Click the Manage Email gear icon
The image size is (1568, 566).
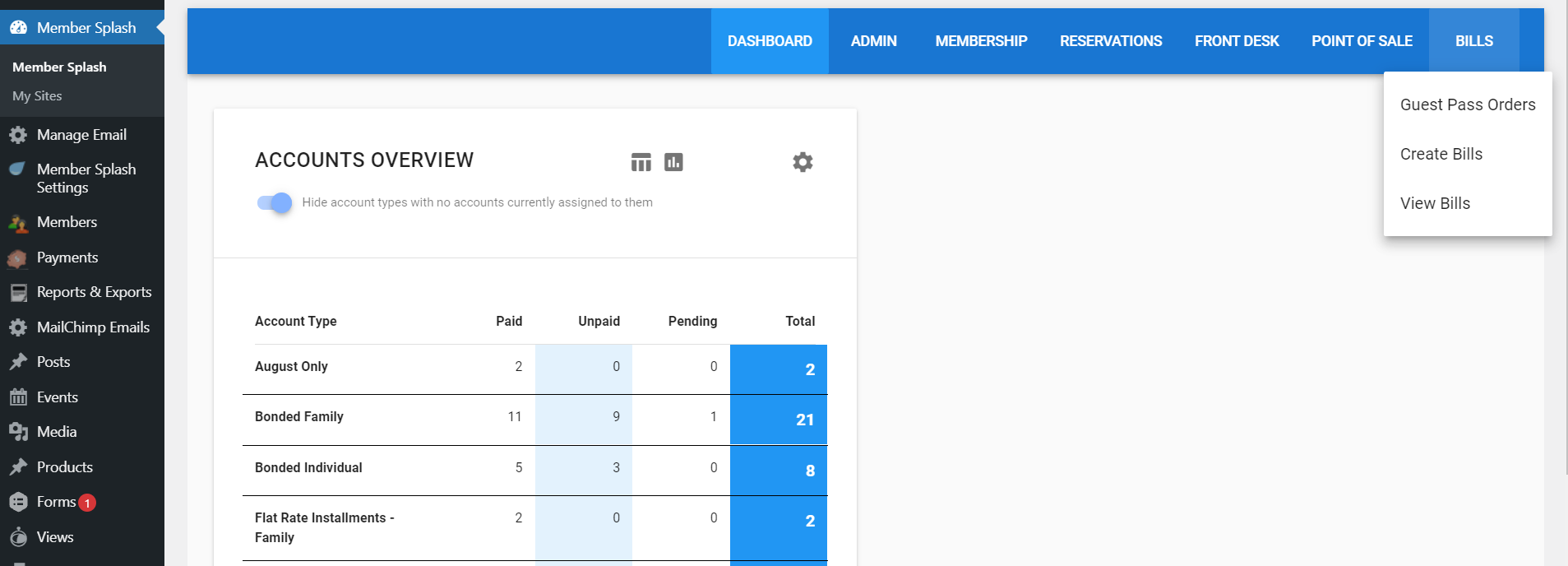point(18,135)
